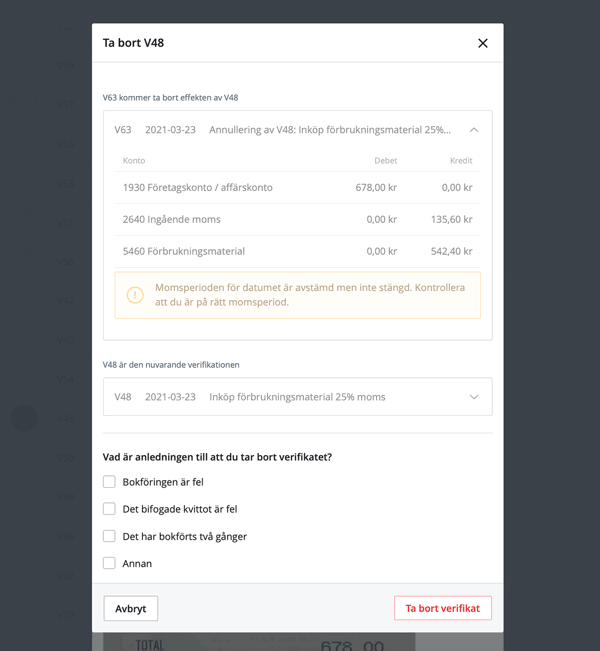Close the Ta bort V48 dialog
The image size is (600, 651).
point(483,43)
